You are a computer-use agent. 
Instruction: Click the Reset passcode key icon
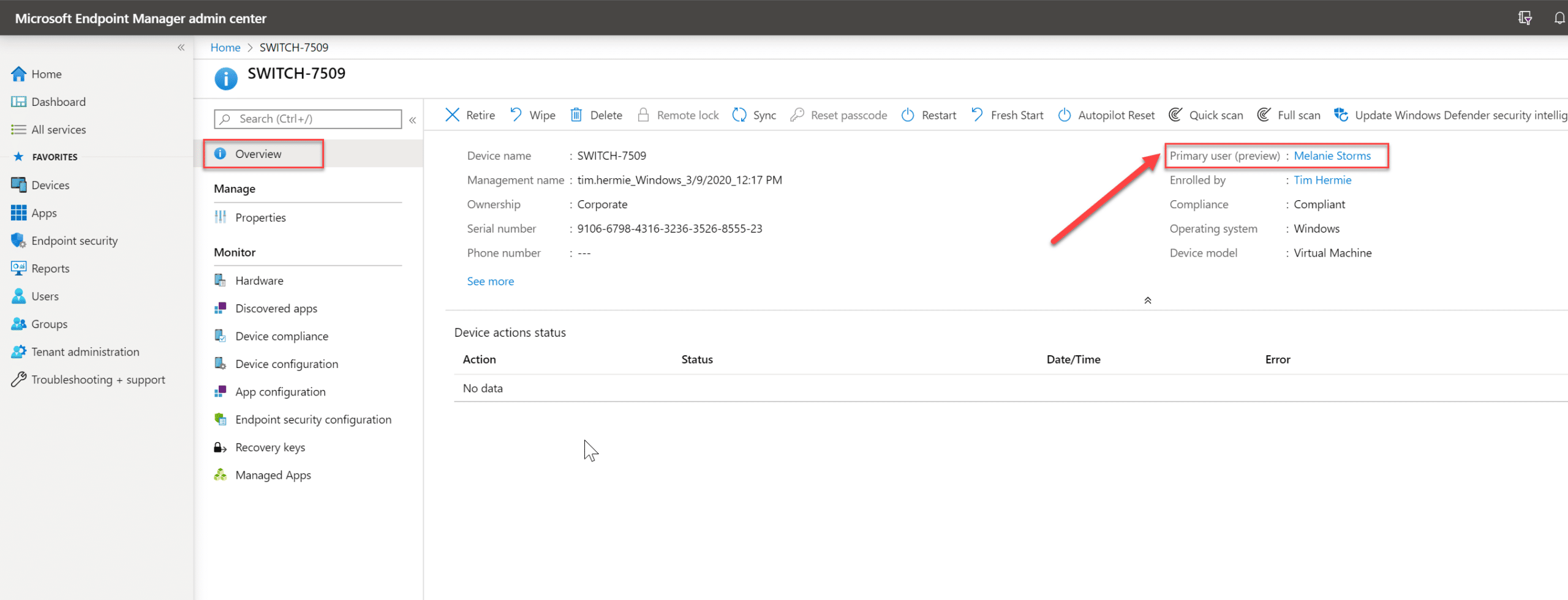[x=797, y=115]
